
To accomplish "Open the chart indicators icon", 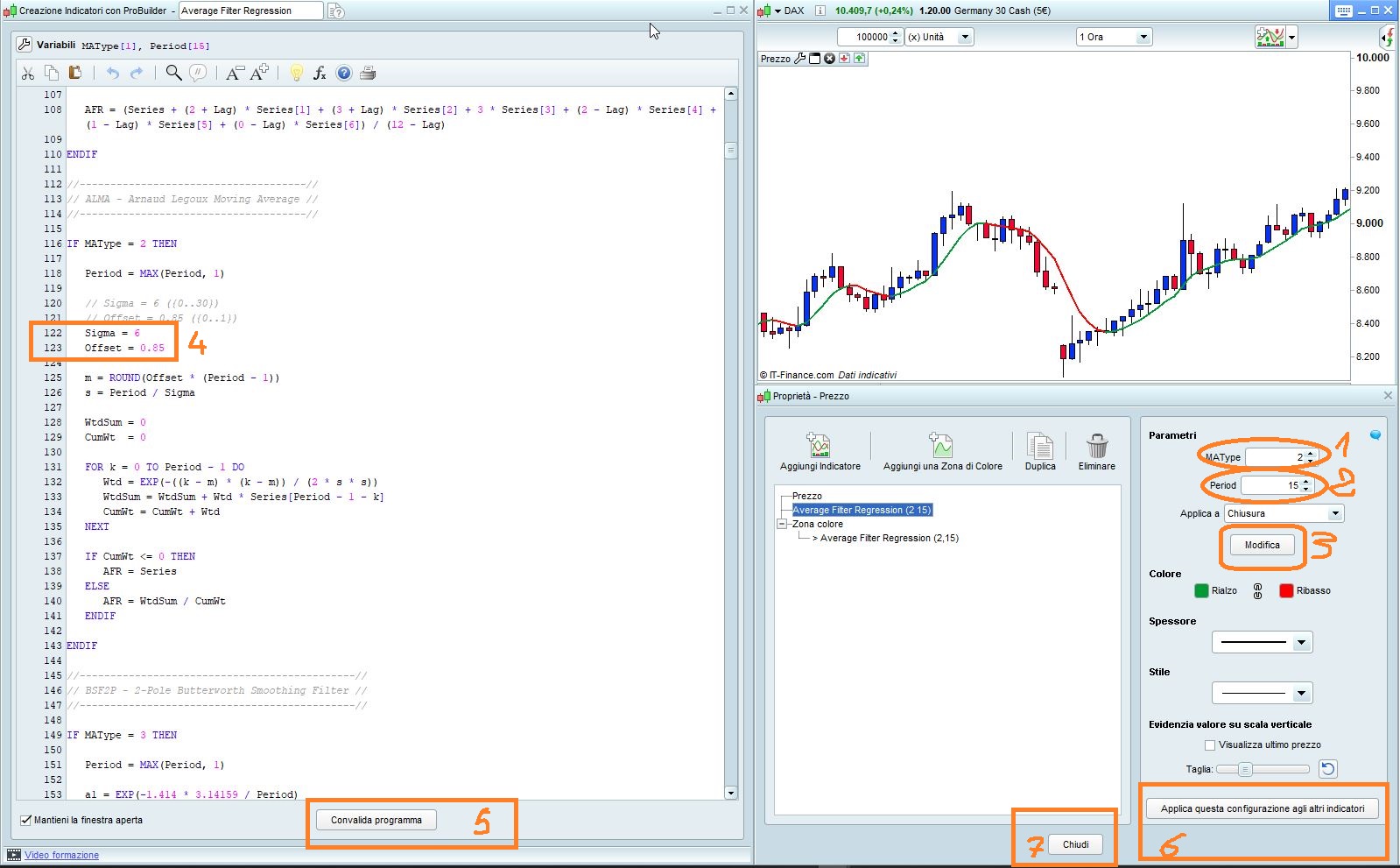I will point(1270,37).
